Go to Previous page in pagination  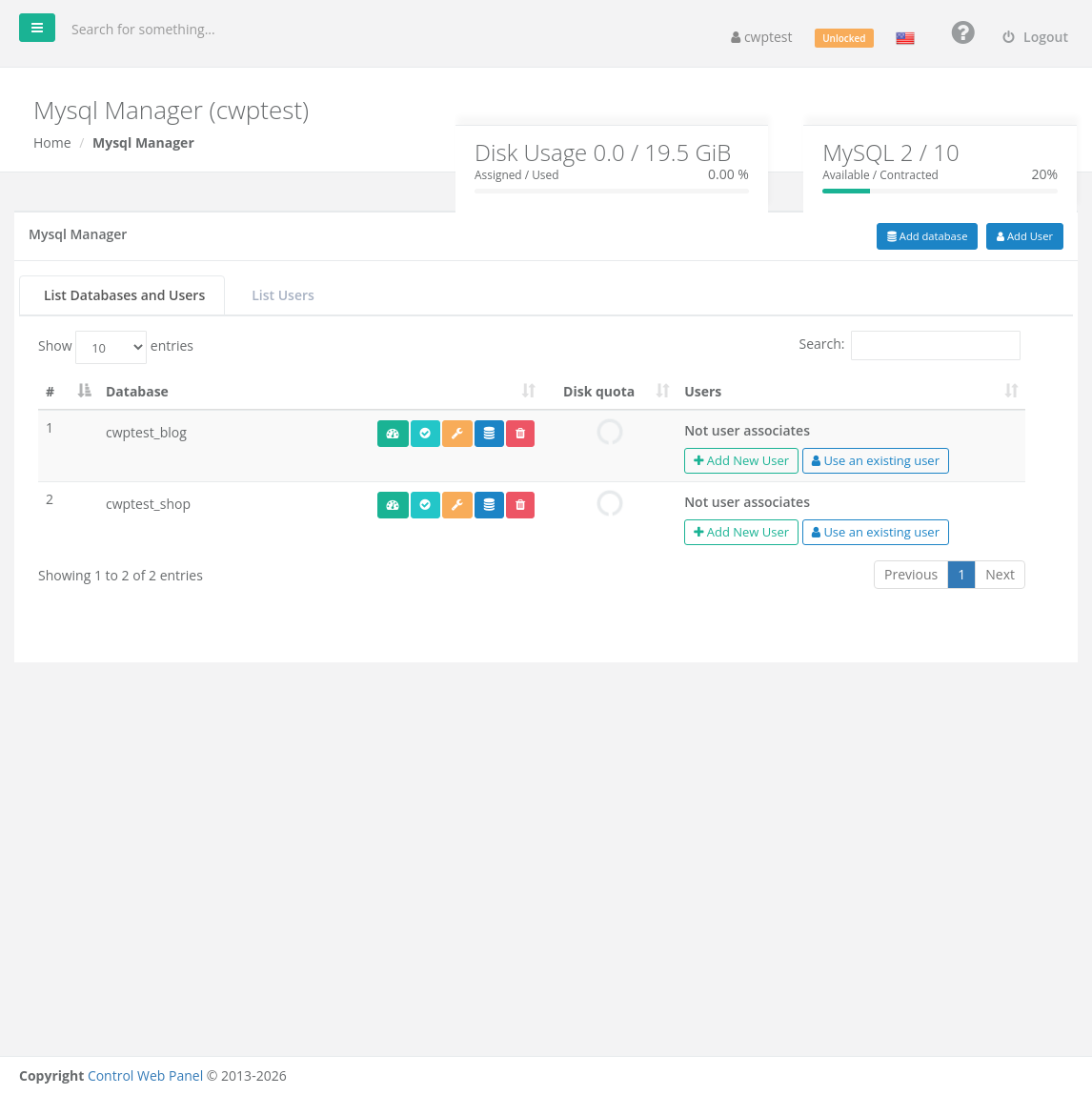coord(910,575)
